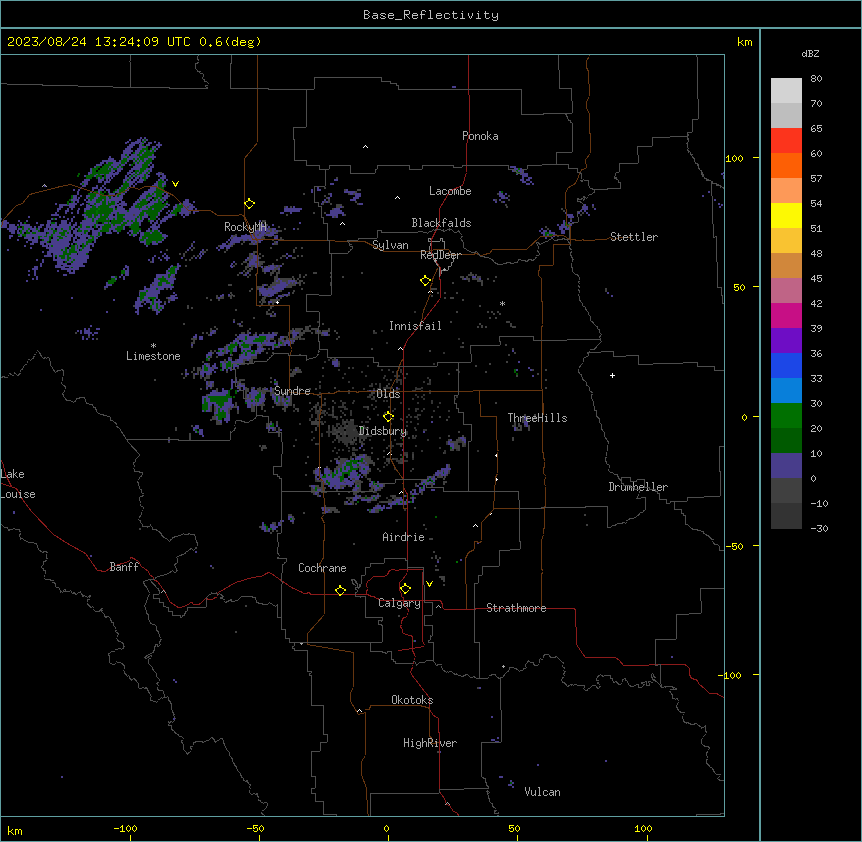Click the dBZ legend heading
The width and height of the screenshot is (862, 842).
pyautogui.click(x=810, y=53)
